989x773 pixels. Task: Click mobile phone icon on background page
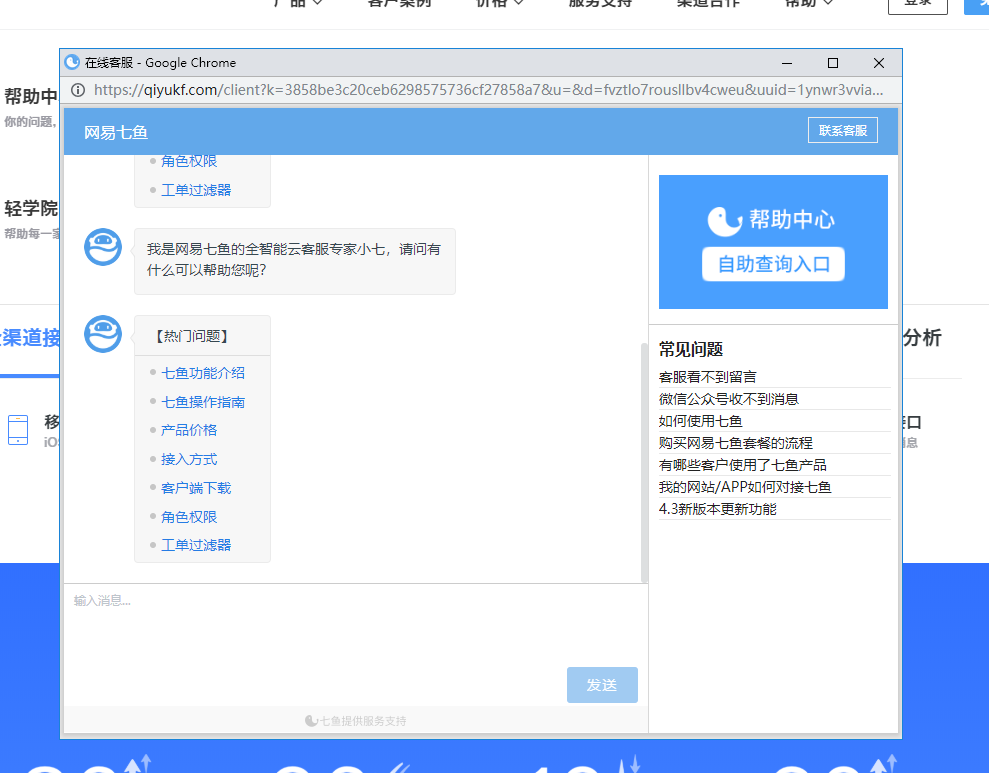18,430
